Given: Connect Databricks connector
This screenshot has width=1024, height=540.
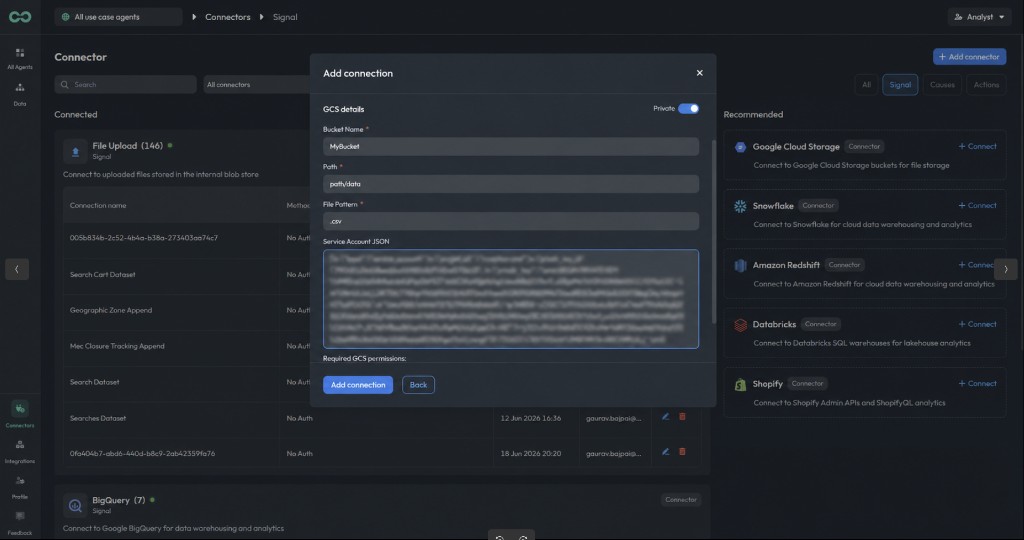Looking at the screenshot, I should [x=978, y=324].
